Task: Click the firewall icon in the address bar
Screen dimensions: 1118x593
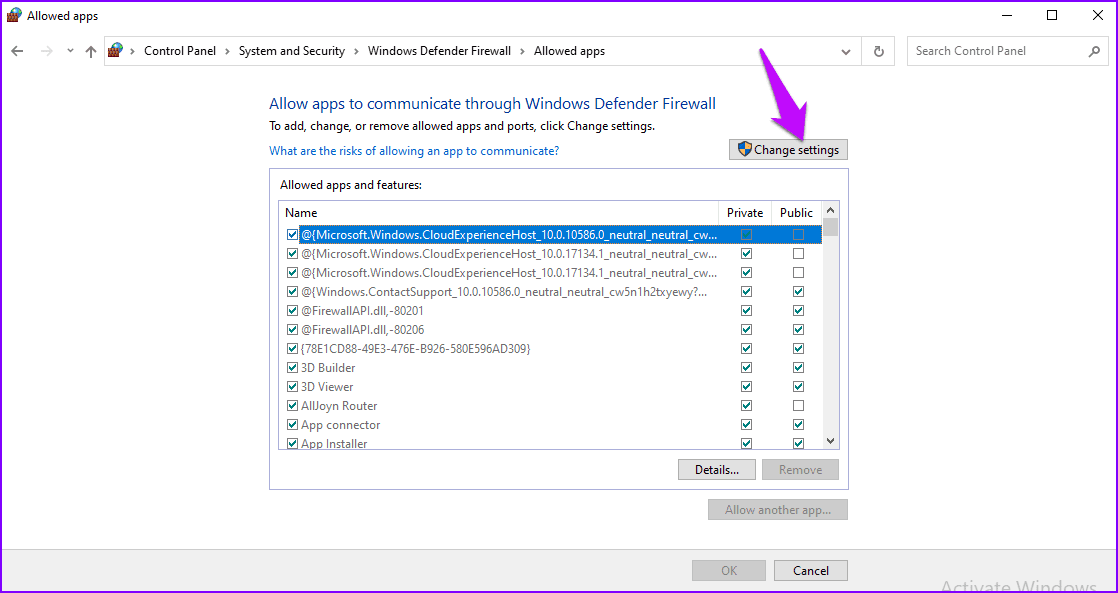Action: [116, 51]
